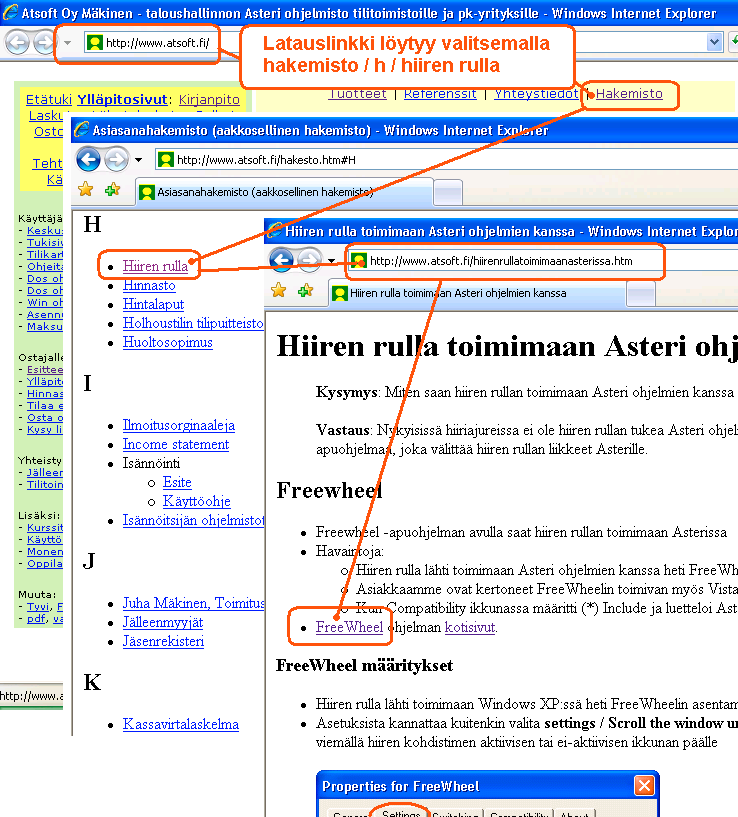Open the Juha Mäkinen, Toimitusjohtaja link

(193, 603)
